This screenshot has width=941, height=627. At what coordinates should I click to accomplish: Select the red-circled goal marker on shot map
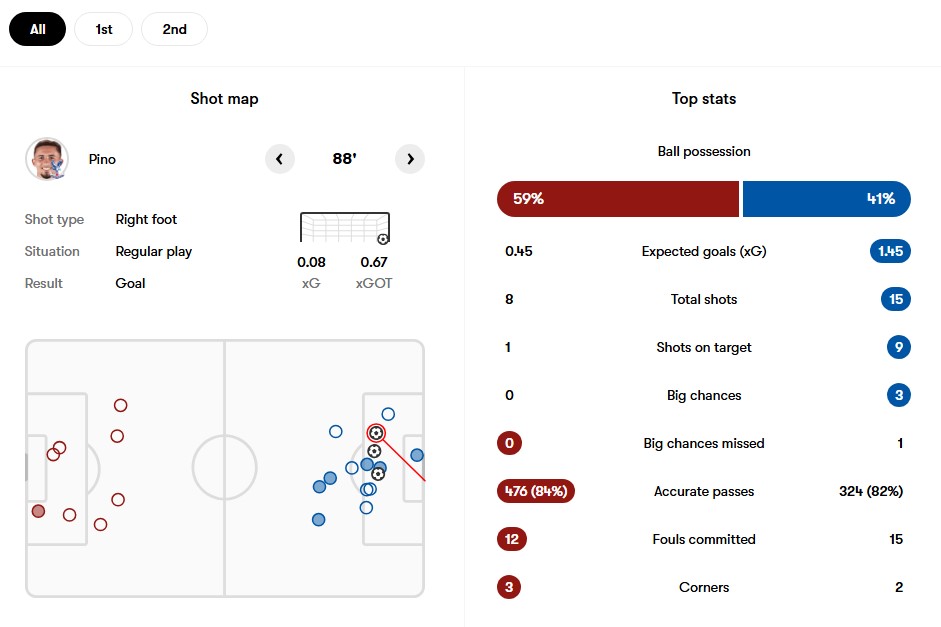(x=376, y=433)
